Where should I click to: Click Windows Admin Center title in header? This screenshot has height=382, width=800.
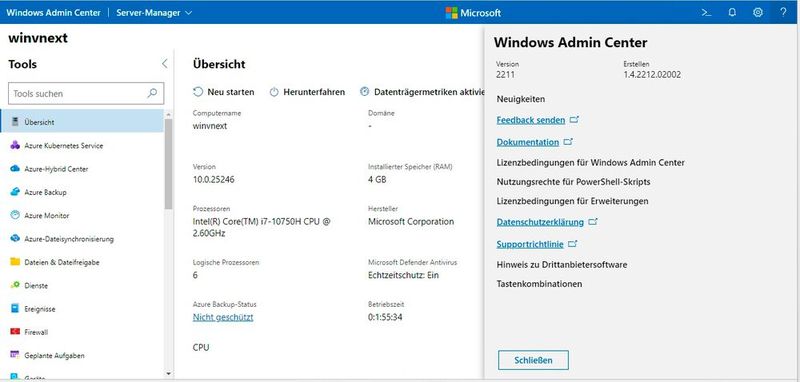pos(54,13)
